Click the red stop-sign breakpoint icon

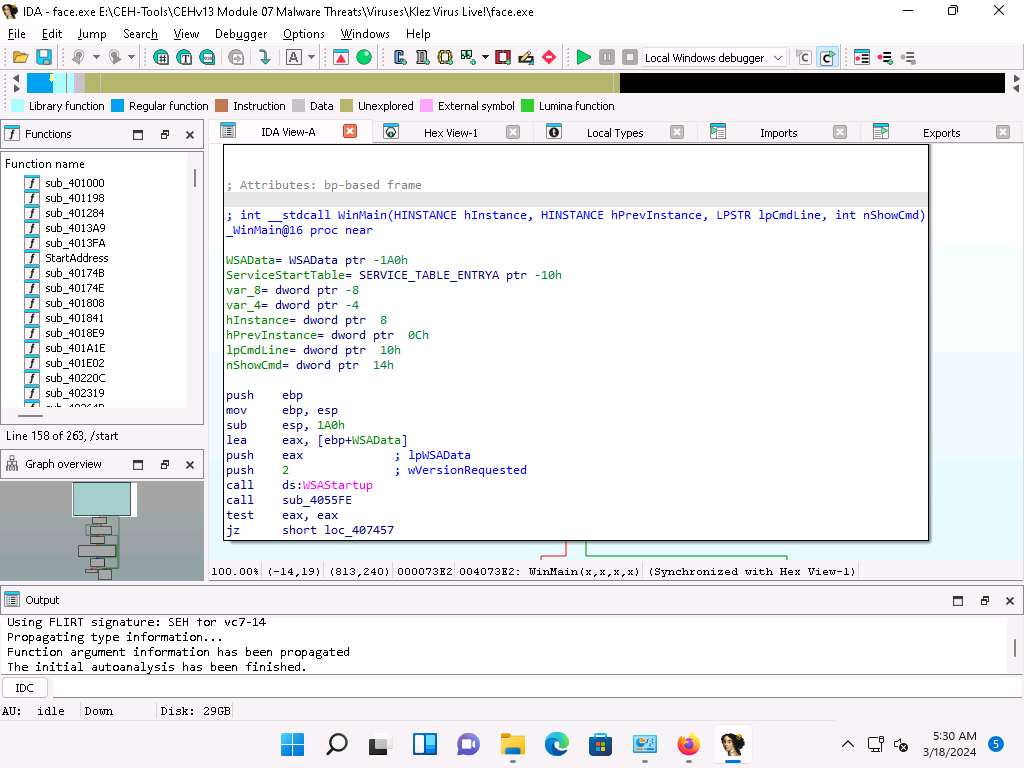click(x=548, y=58)
